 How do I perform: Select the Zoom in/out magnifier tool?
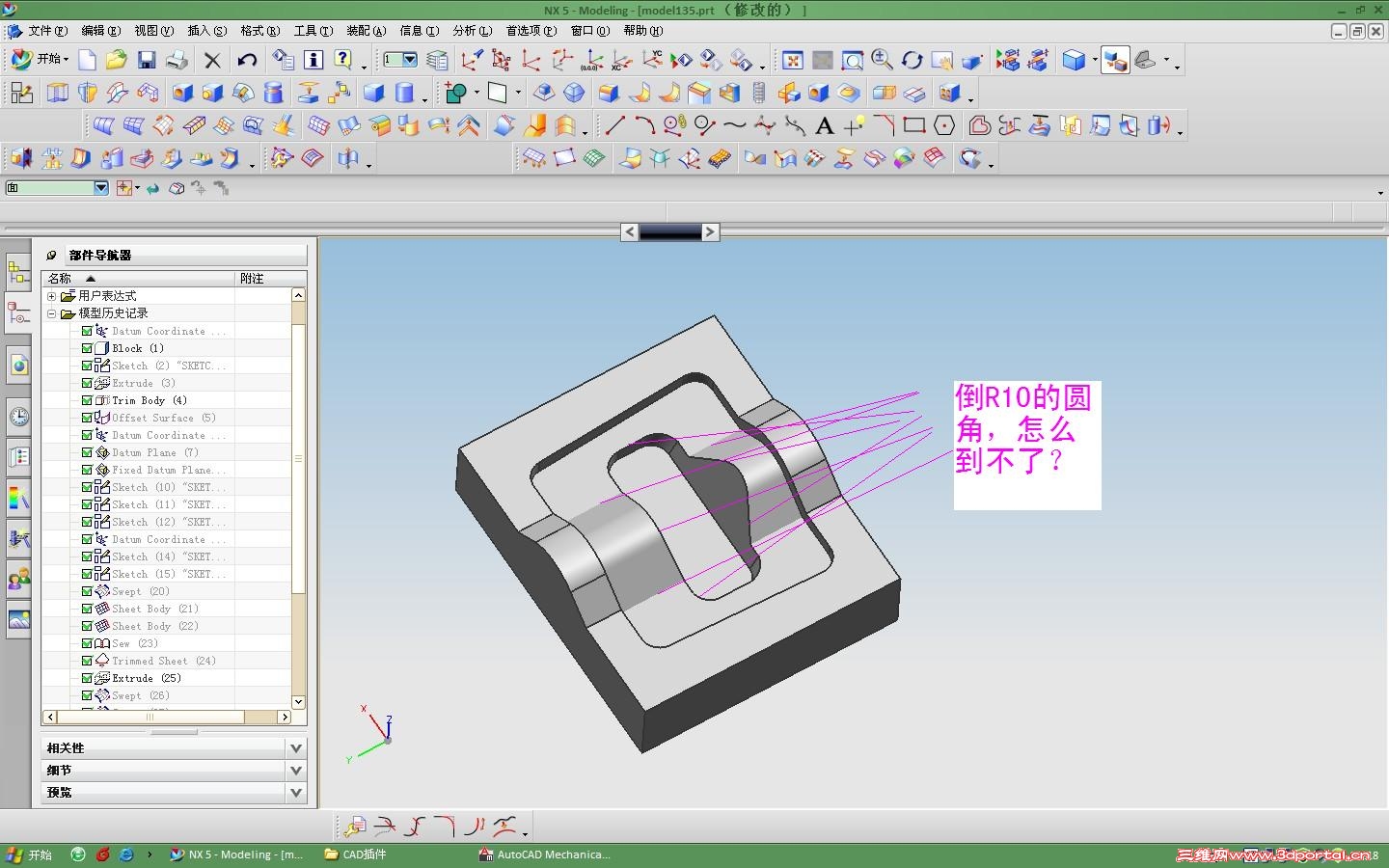pyautogui.click(x=882, y=61)
